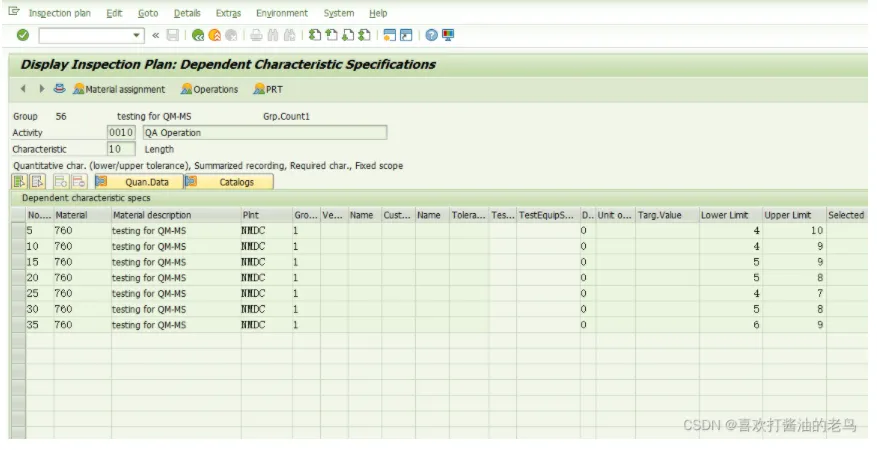Click the PRT button
The image size is (877, 450).
point(268,89)
